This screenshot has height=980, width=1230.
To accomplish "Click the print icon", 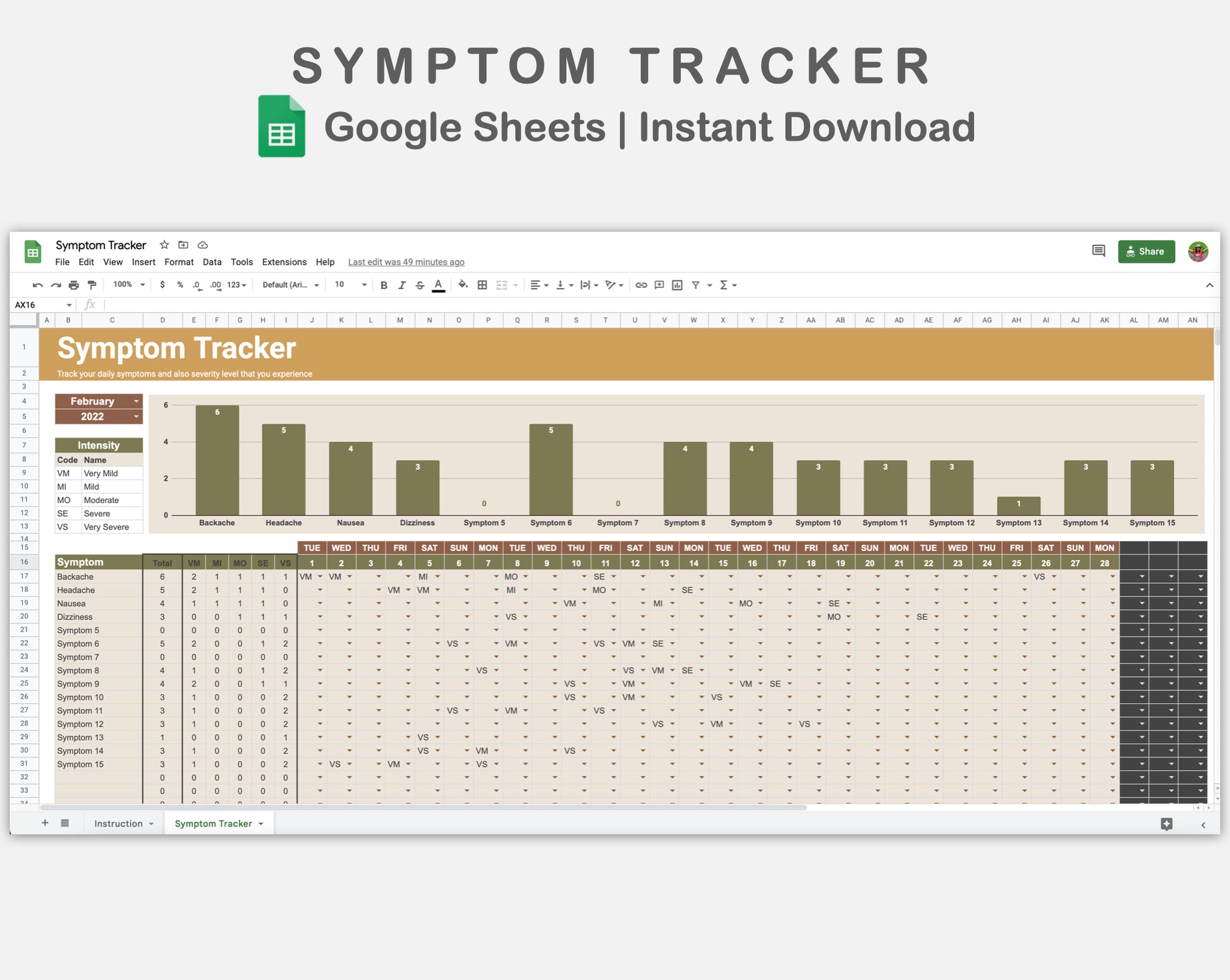I will click(x=74, y=285).
